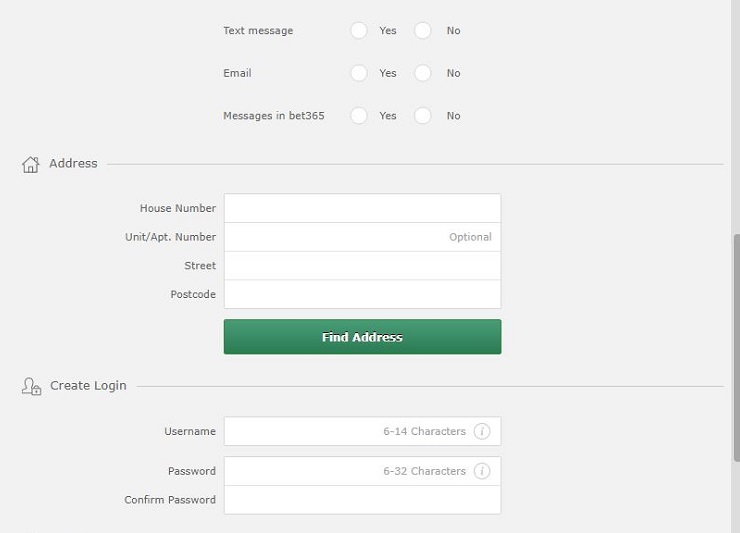Click the Create Login user-lock icon

(31, 386)
